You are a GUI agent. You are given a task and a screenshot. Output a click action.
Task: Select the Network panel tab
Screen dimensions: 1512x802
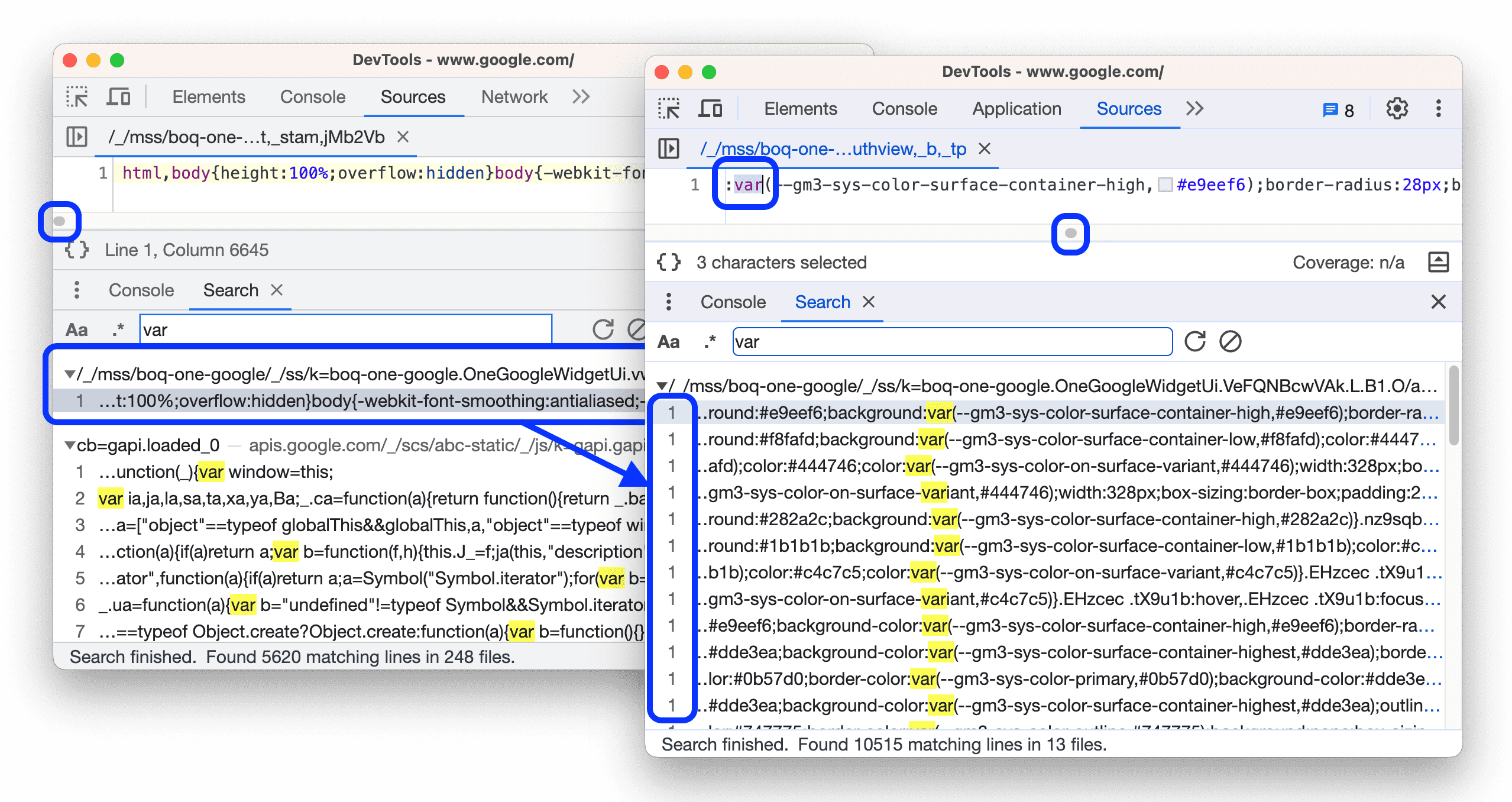pos(515,98)
